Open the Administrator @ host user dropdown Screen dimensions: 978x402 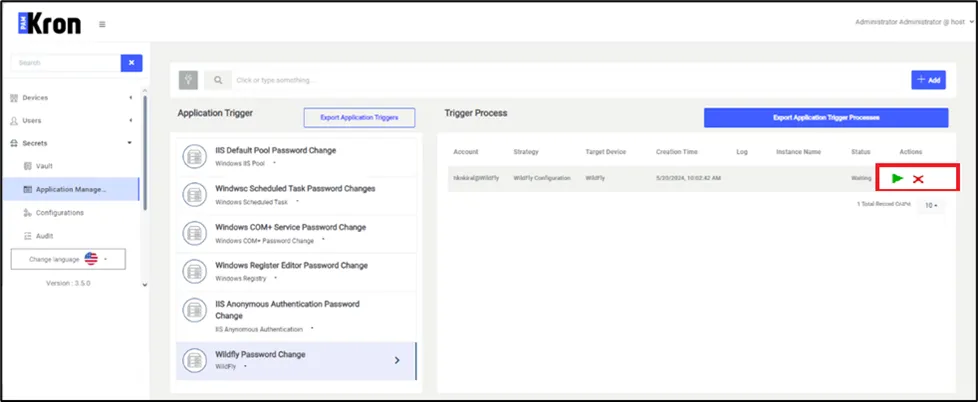[914, 22]
